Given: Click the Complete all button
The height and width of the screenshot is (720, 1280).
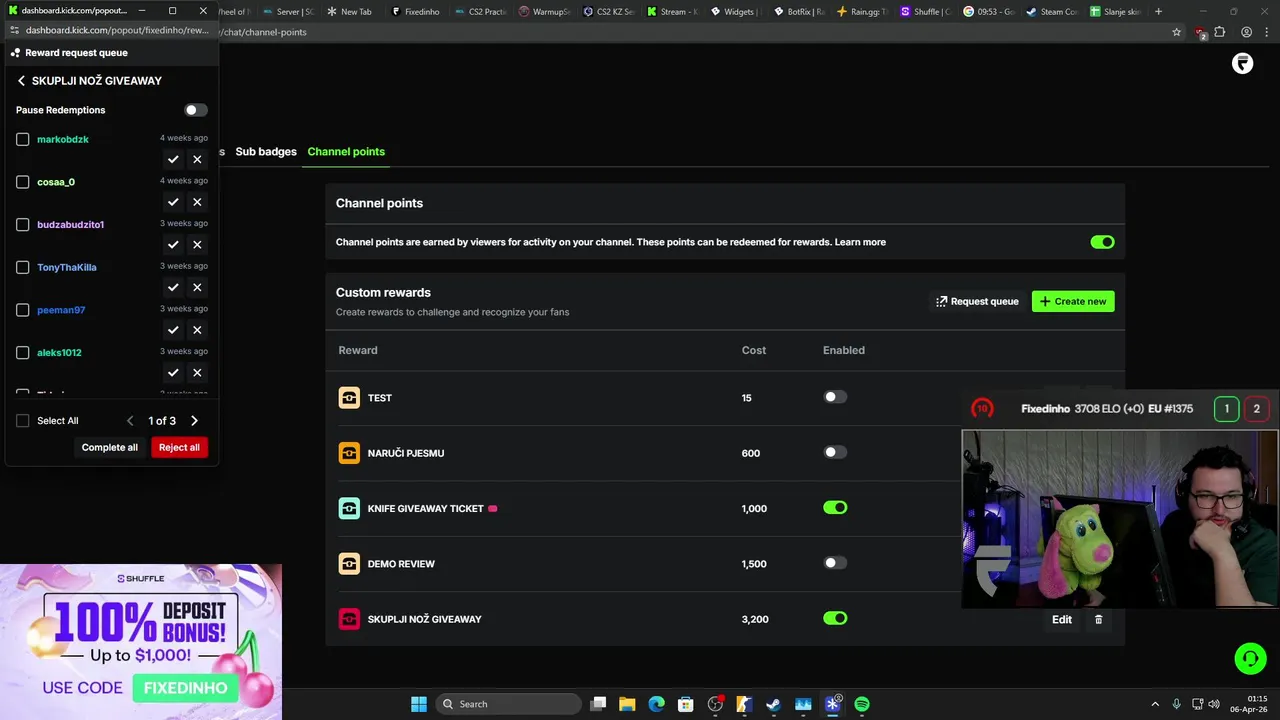Looking at the screenshot, I should click(x=110, y=447).
